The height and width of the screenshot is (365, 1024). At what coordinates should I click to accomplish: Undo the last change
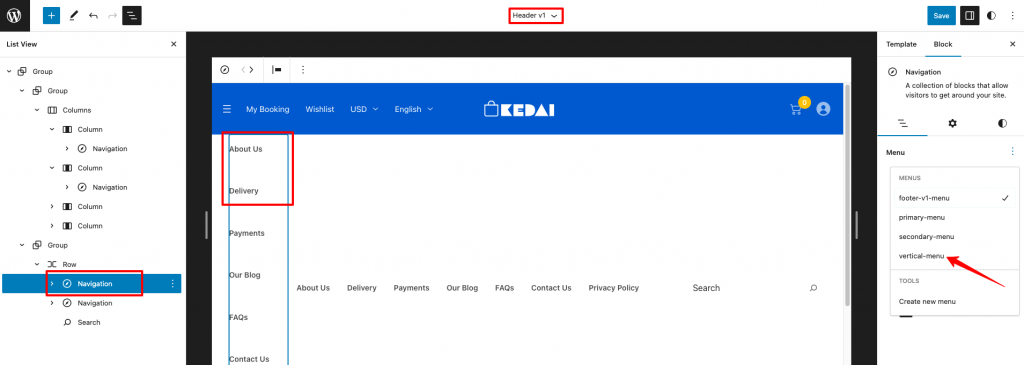[x=93, y=15]
